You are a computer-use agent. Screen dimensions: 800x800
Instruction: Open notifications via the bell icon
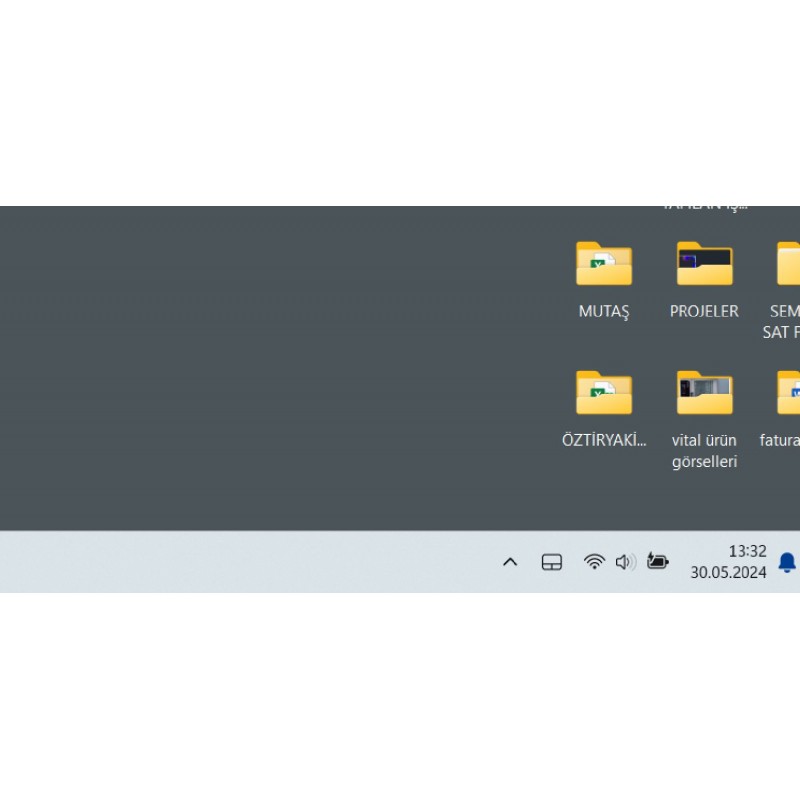(x=787, y=562)
